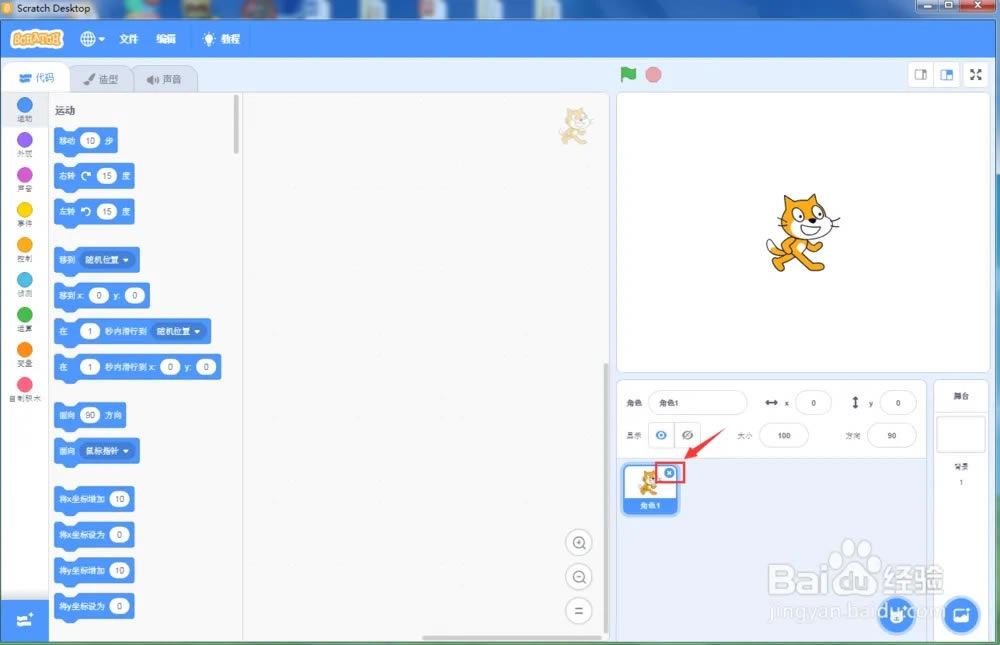1000x645 pixels.
Task: Open random position dropdown in glide block
Action: coord(178,332)
